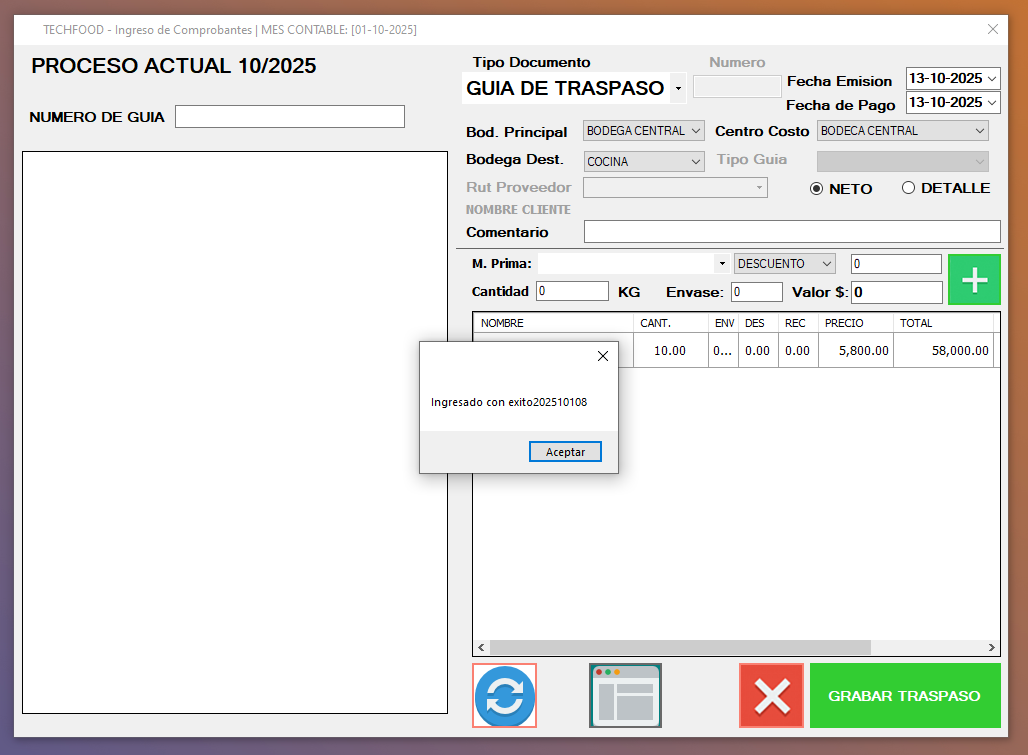
Task: Click the NOMBRE column header
Action: (x=552, y=323)
